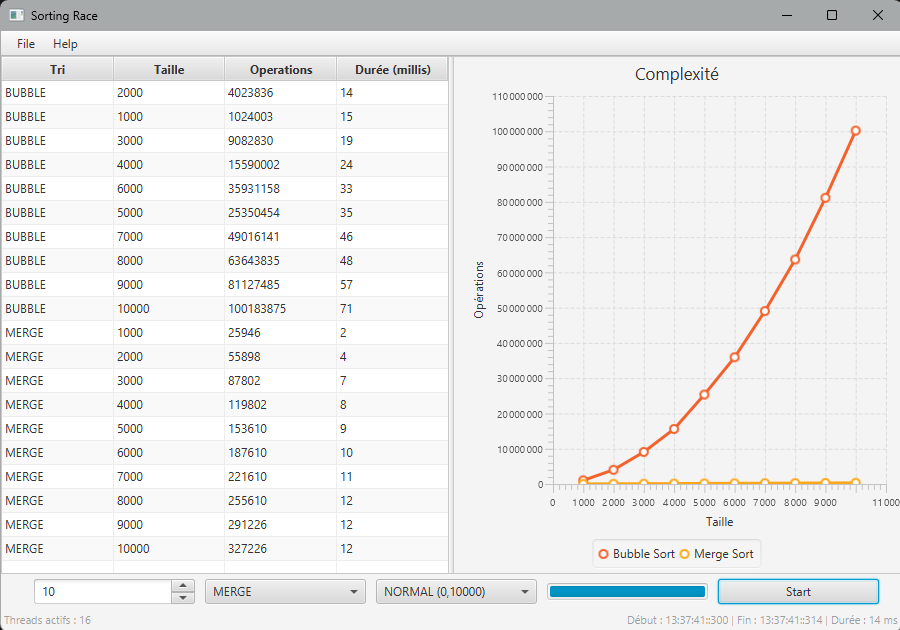Maximize the Sorting Race window

[x=831, y=16]
